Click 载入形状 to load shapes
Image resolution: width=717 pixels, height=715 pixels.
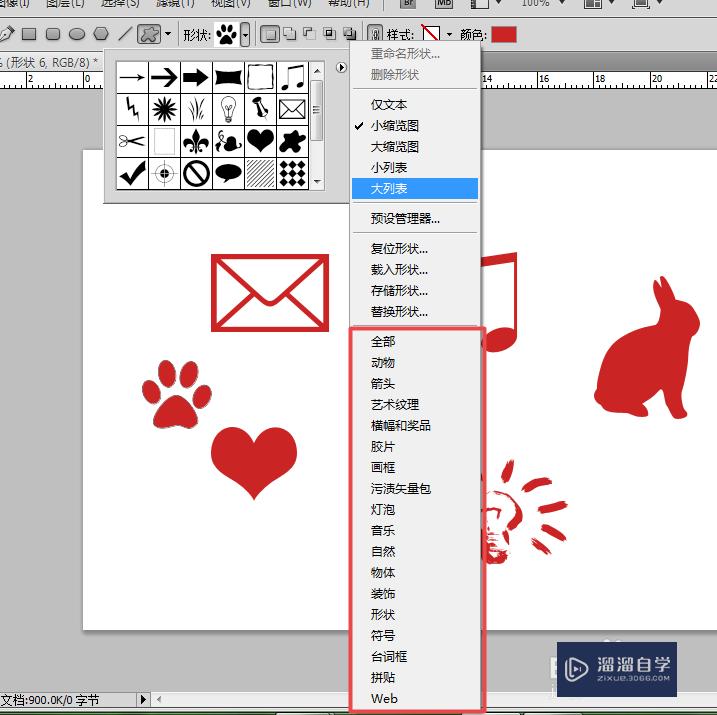pos(399,270)
